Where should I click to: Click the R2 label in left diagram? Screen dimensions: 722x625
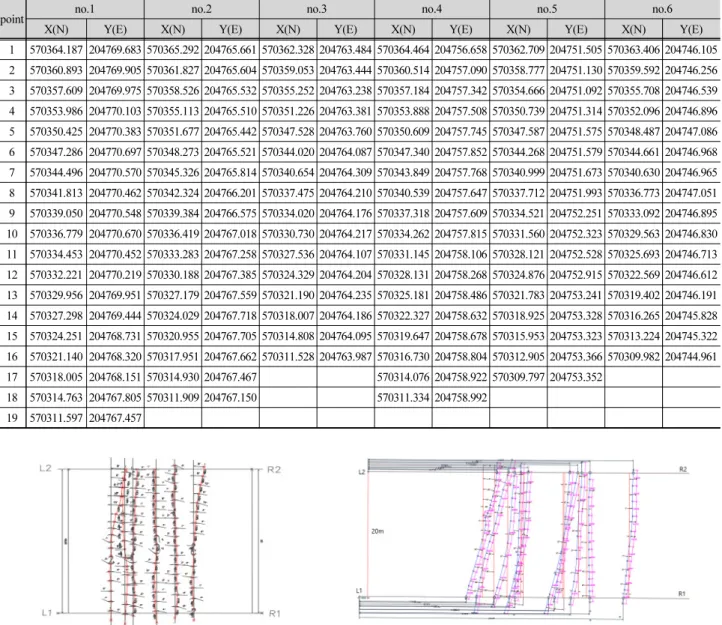274,470
